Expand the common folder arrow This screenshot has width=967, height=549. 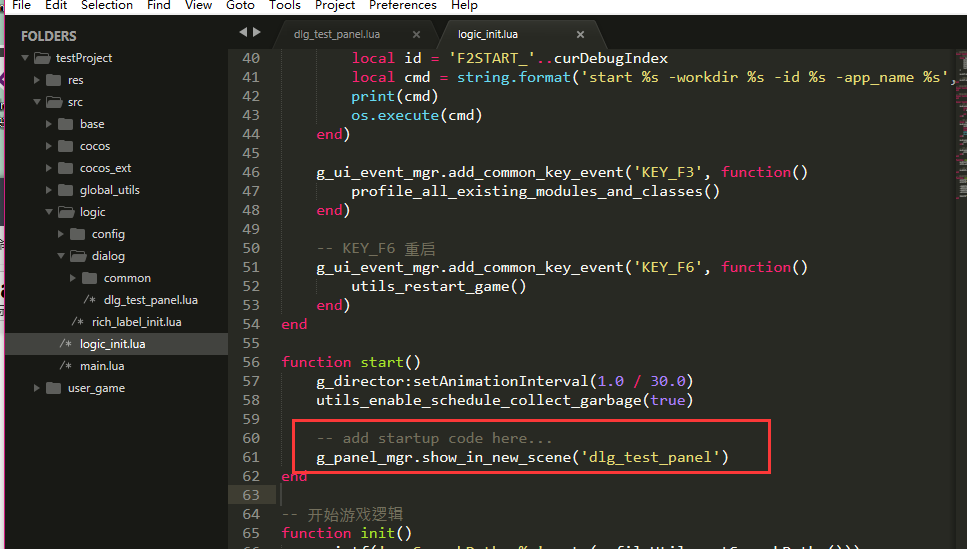coord(73,278)
